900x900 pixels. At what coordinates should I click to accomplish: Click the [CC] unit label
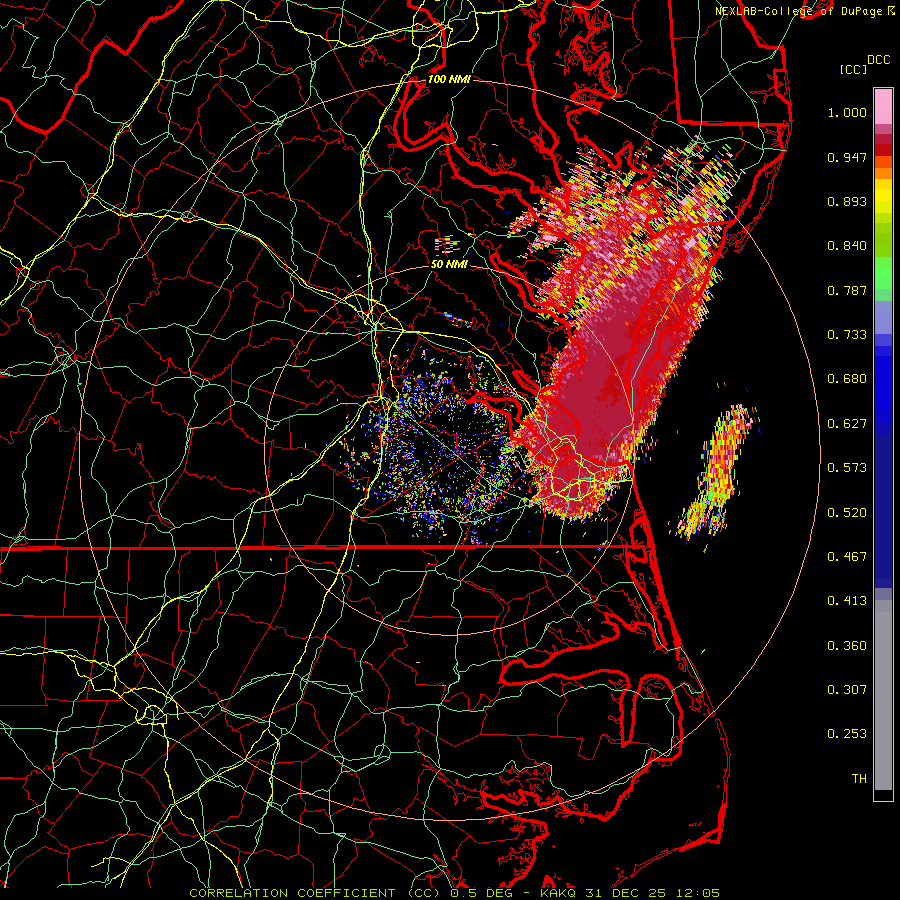point(853,69)
